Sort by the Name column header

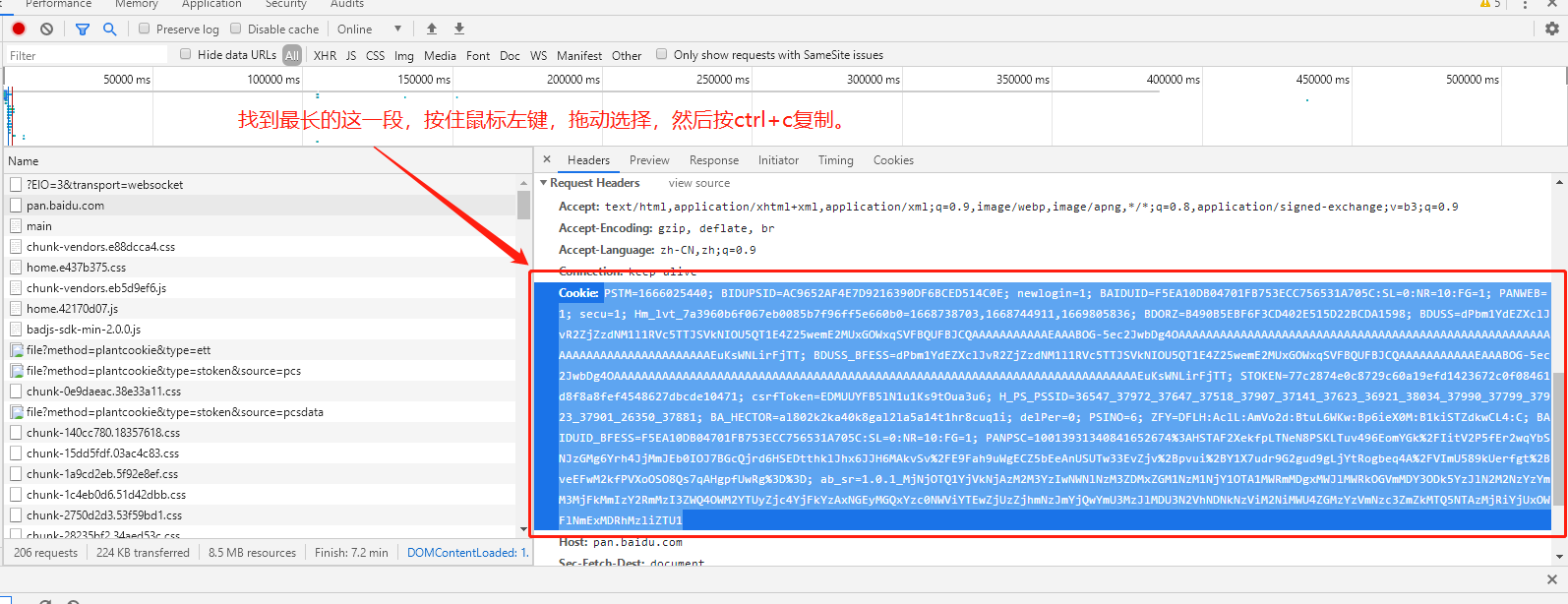tap(266, 160)
